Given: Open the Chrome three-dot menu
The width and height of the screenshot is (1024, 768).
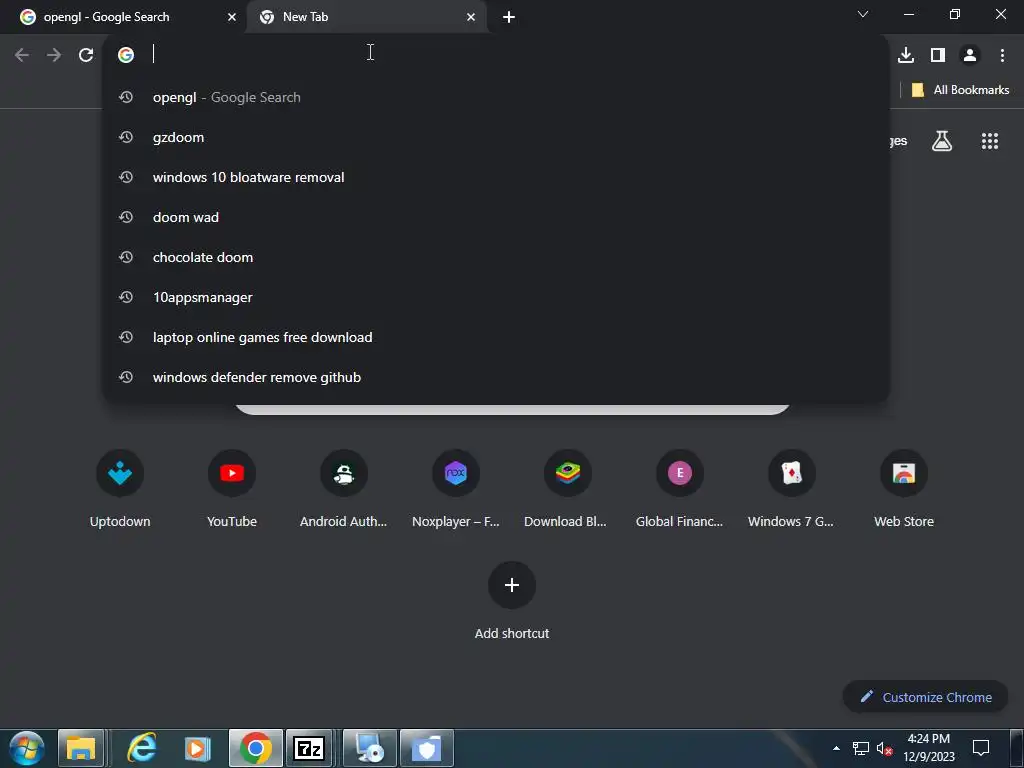Looking at the screenshot, I should [x=1002, y=55].
